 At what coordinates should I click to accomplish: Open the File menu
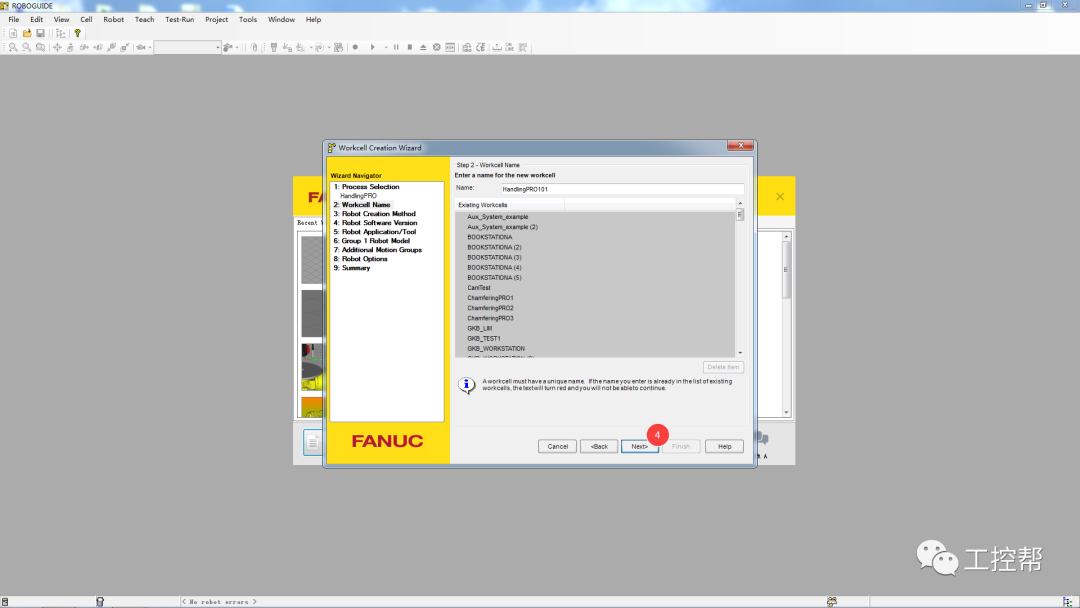[x=14, y=19]
